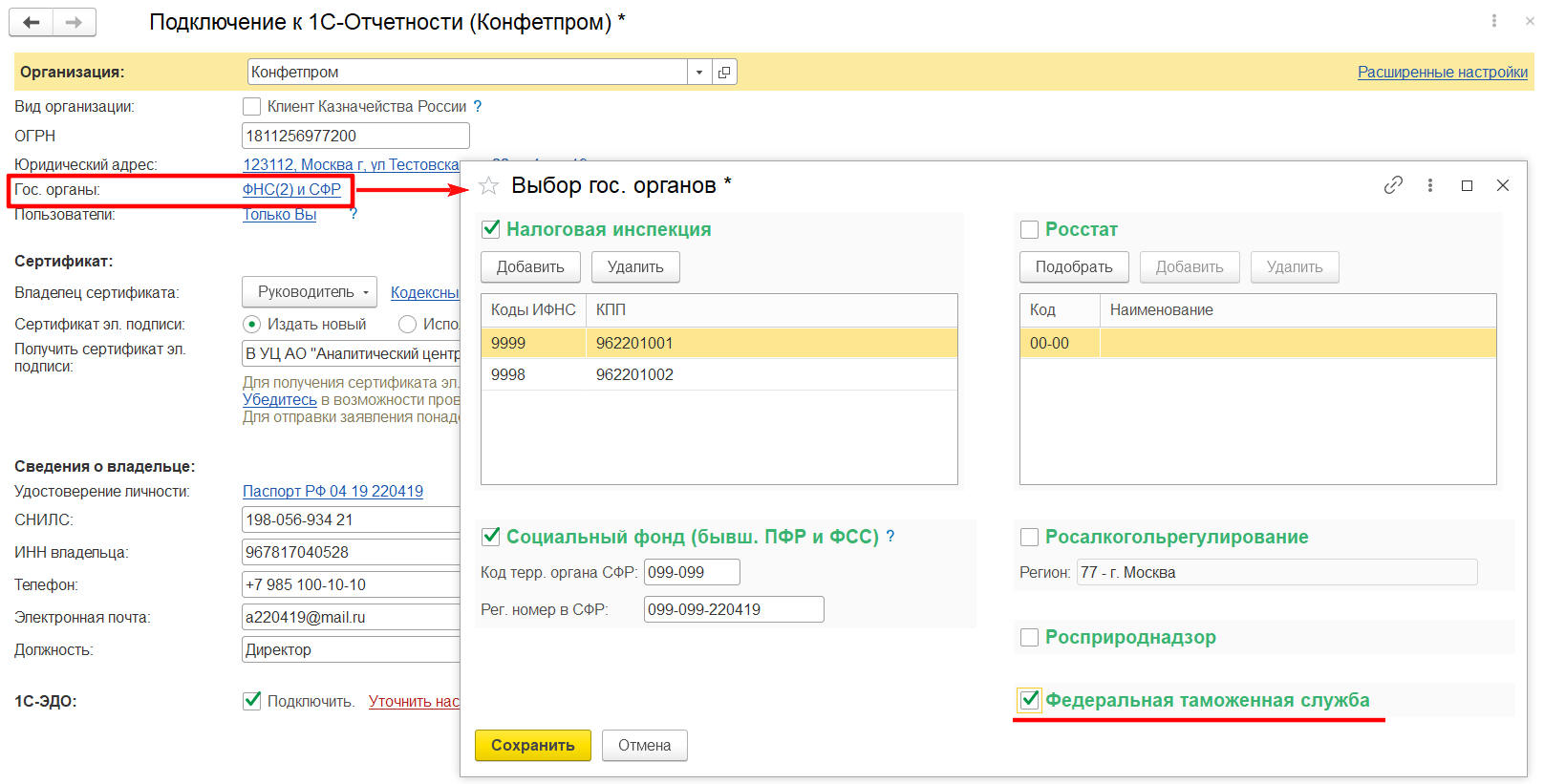Uncheck the Налоговая инспекция checkbox
This screenshot has width=1544, height=784.
pyautogui.click(x=491, y=229)
